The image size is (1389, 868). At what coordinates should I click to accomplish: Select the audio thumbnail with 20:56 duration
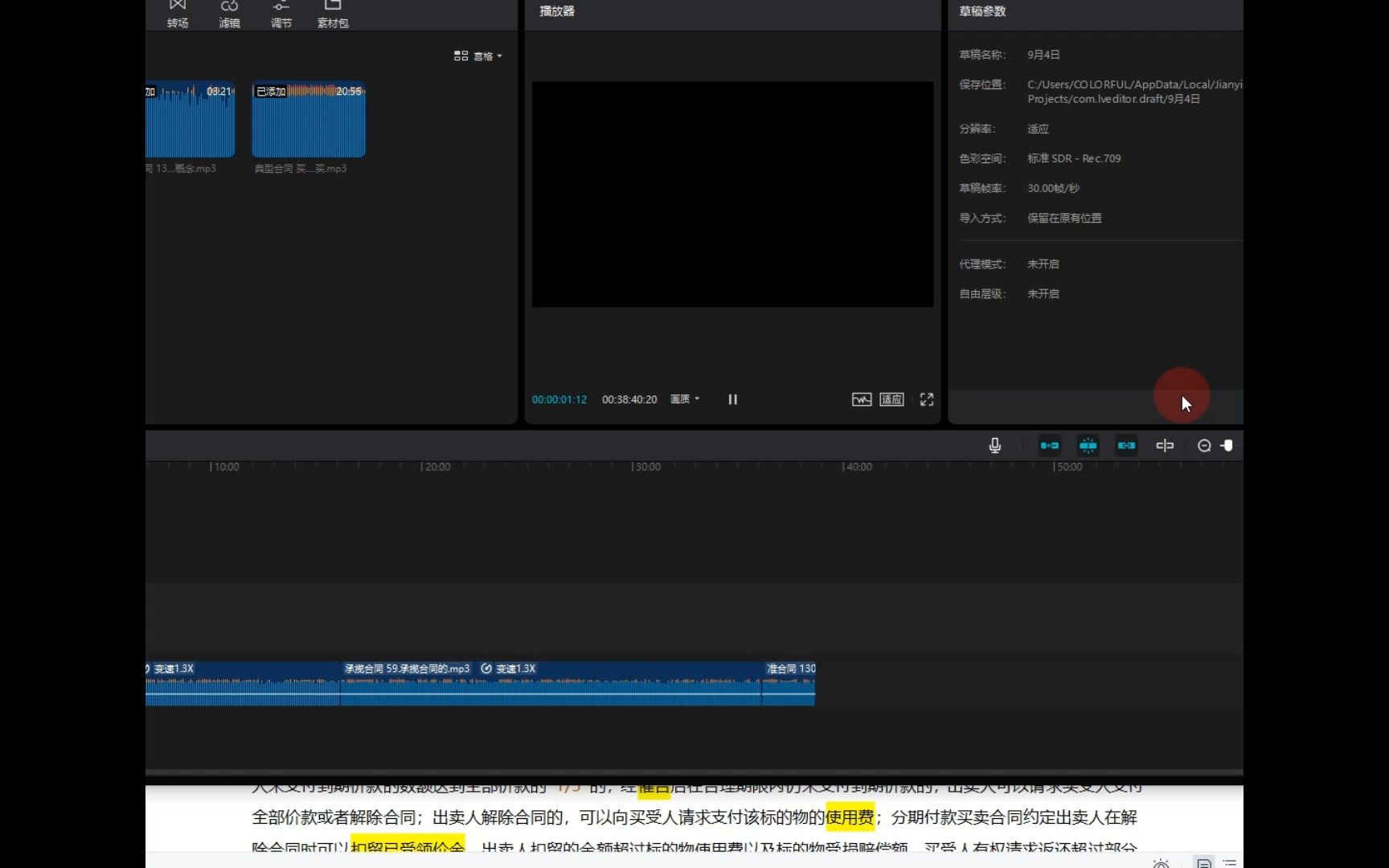point(309,120)
